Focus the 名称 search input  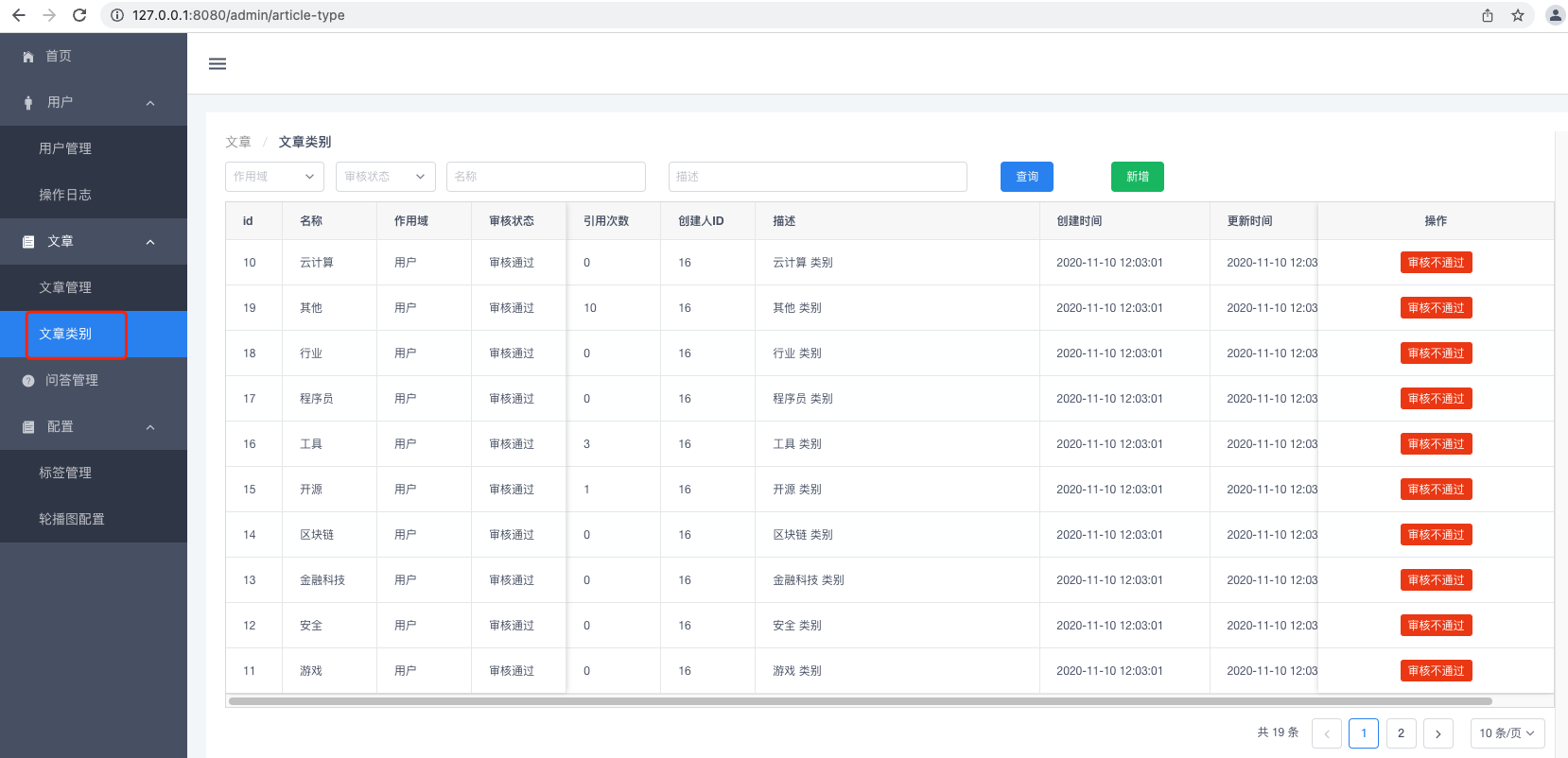click(546, 177)
